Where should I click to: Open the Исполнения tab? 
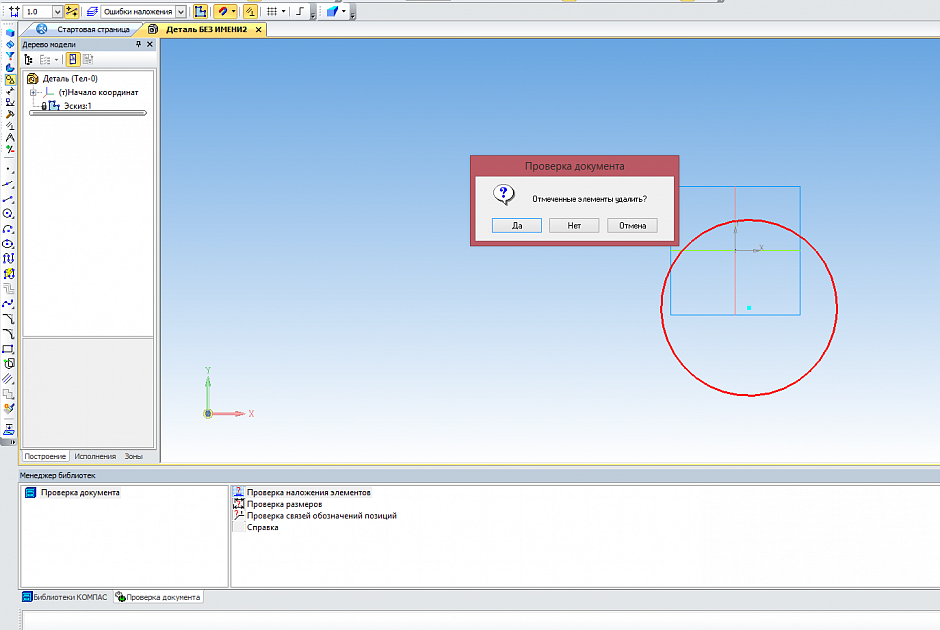tap(95, 456)
